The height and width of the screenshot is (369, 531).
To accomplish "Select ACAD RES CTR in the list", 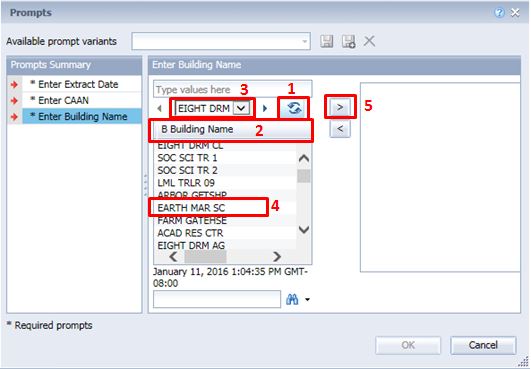I will pyautogui.click(x=225, y=233).
